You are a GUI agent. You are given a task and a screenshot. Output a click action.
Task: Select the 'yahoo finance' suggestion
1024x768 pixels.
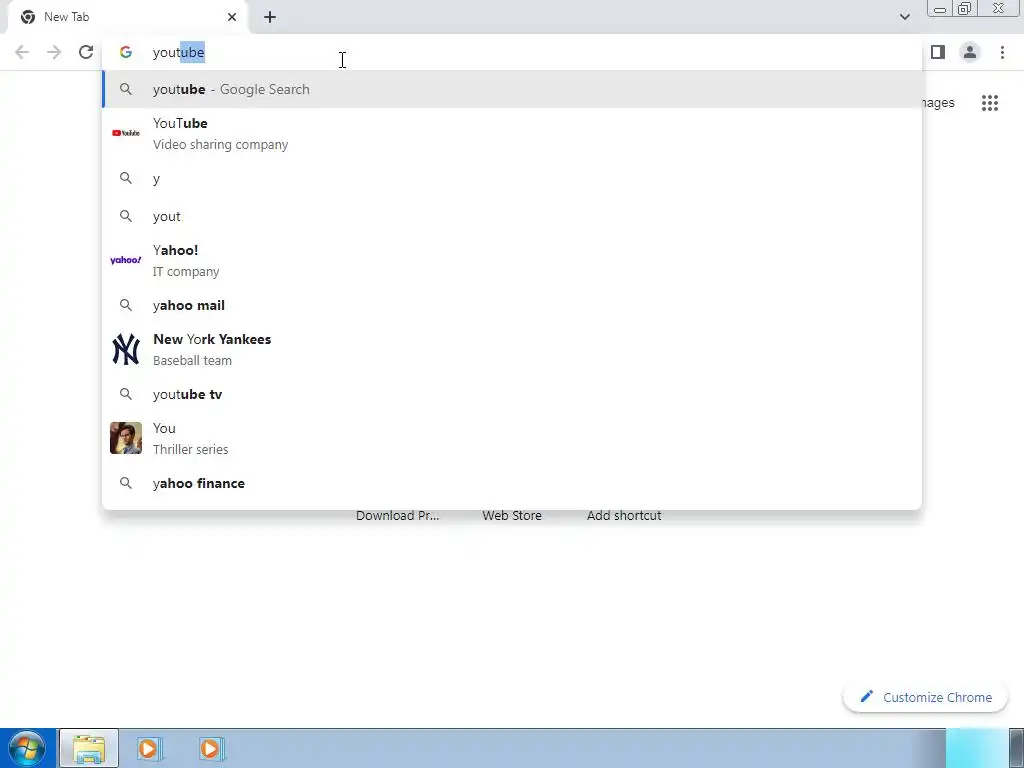512,483
